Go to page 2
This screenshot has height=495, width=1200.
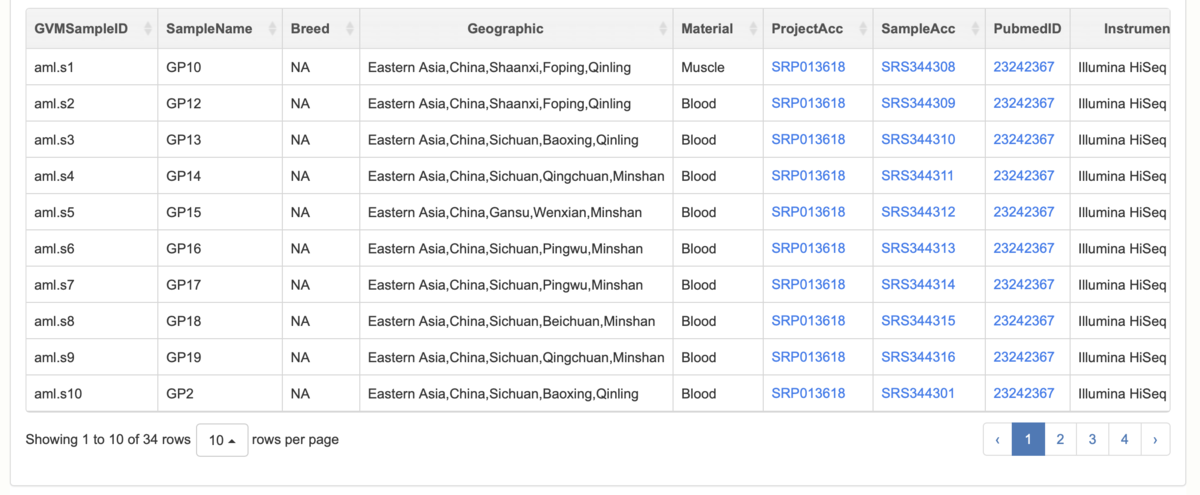point(1060,439)
